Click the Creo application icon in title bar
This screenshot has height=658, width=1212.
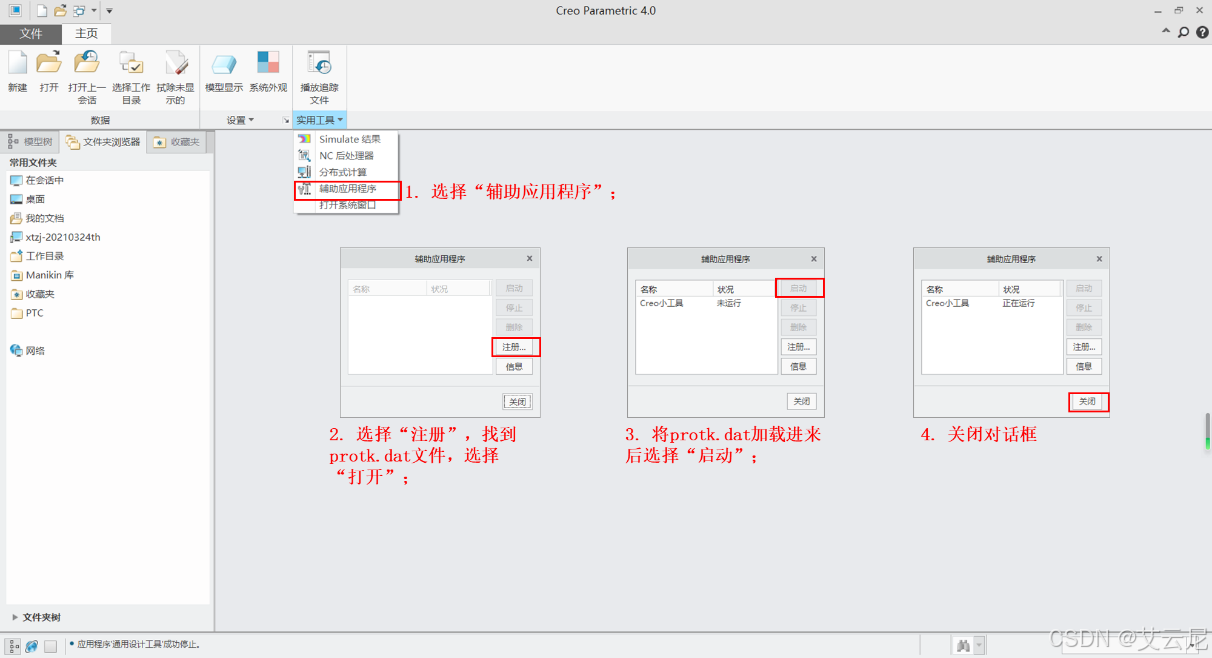pos(15,10)
